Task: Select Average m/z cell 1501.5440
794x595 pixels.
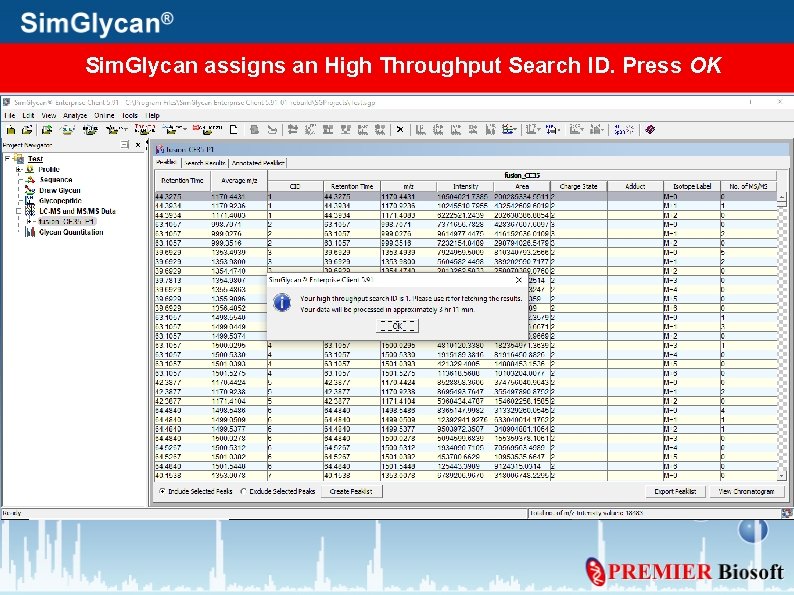Action: (x=239, y=466)
